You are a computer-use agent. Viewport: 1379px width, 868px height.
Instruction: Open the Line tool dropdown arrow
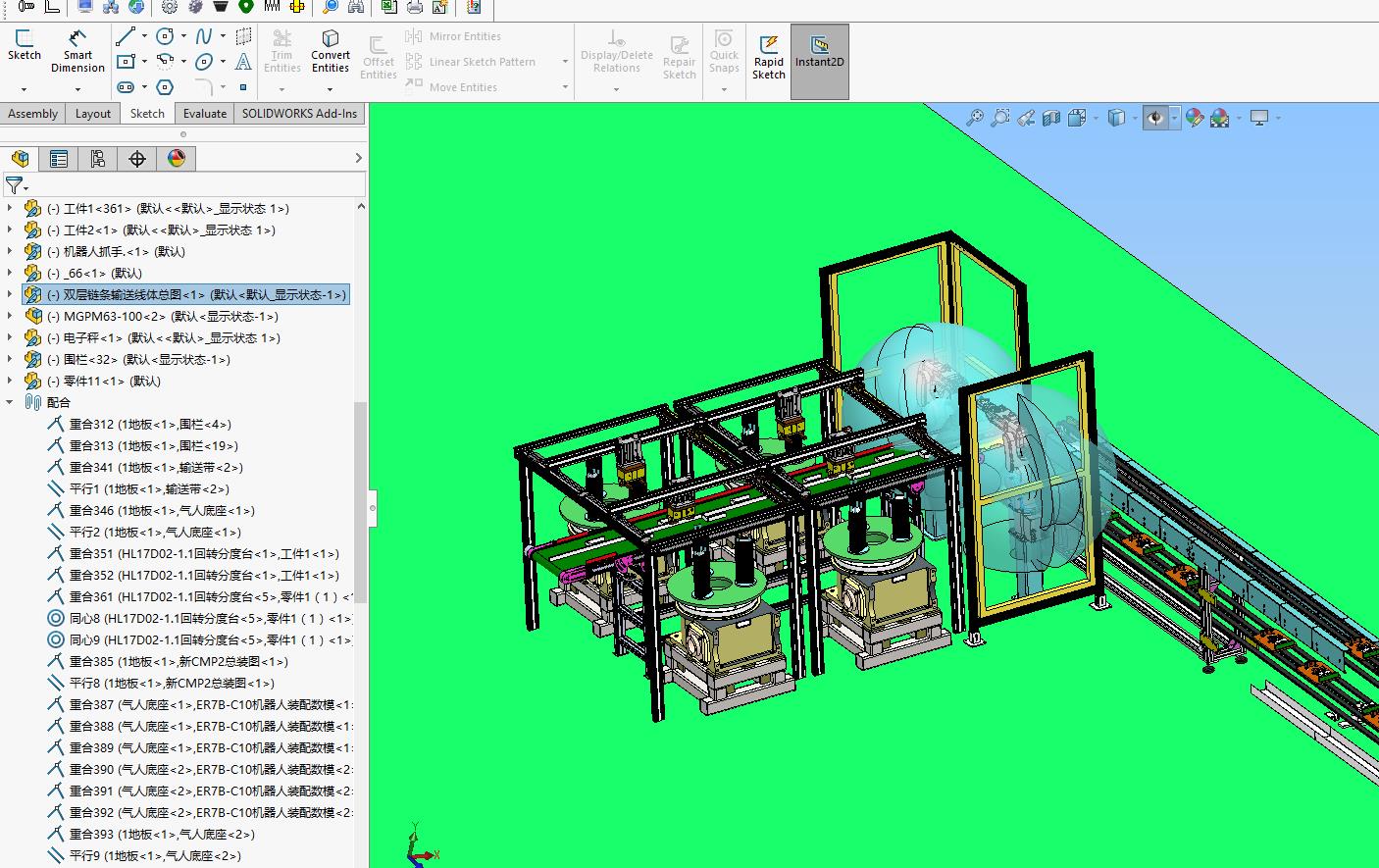tap(144, 36)
